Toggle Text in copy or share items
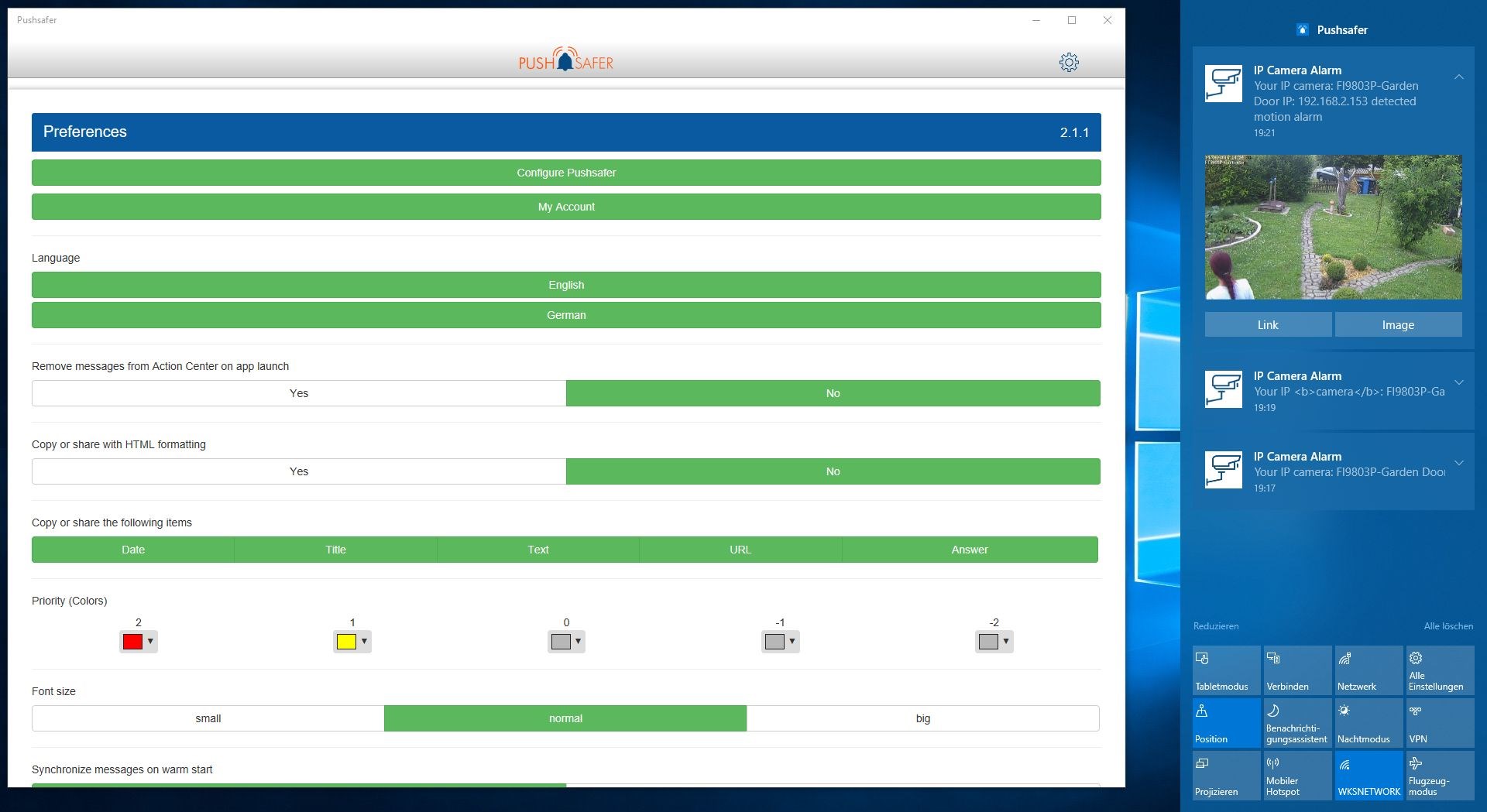This screenshot has width=1487, height=812. (538, 550)
